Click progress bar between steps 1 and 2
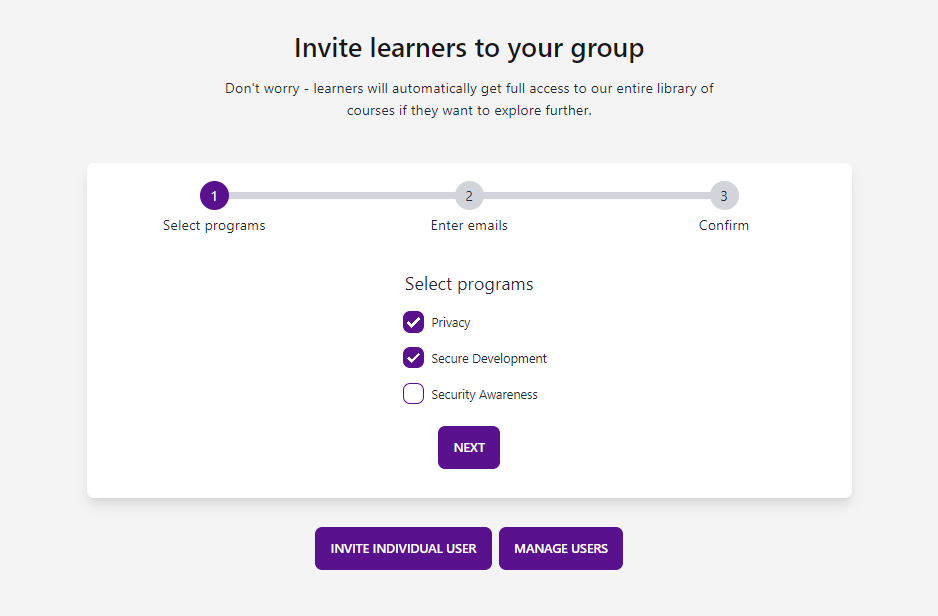The image size is (938, 616). click(x=342, y=196)
